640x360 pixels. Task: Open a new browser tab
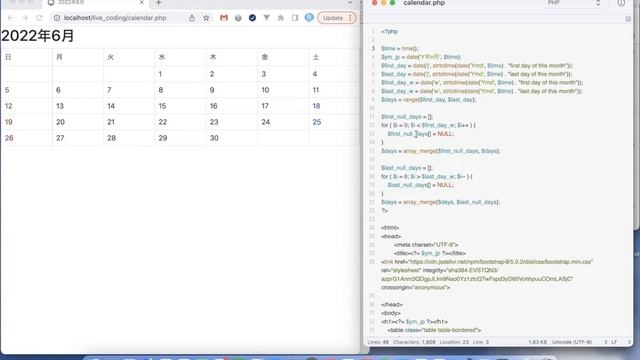point(159,3)
